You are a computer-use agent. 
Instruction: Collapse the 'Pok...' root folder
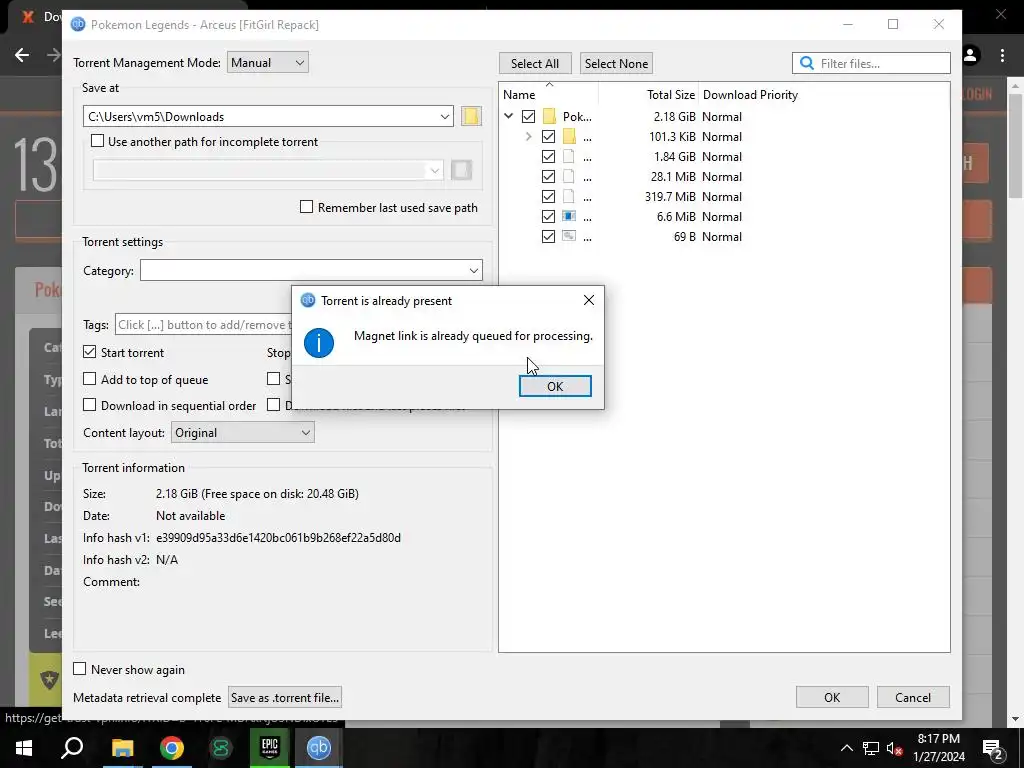(x=509, y=116)
